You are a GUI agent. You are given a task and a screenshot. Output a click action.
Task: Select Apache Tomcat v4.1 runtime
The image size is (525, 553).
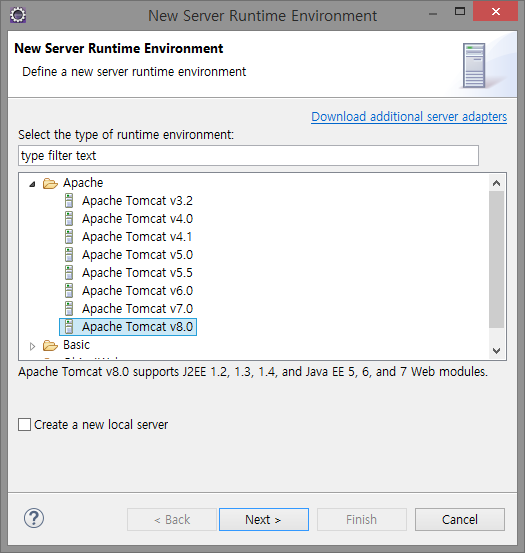(137, 237)
